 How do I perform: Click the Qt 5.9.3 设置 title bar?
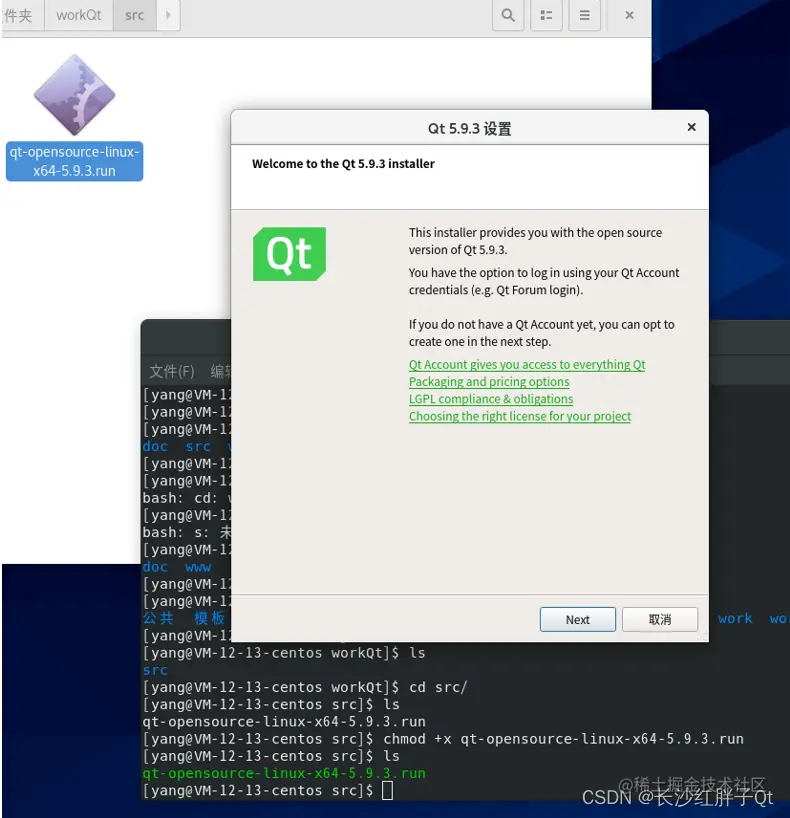[469, 128]
